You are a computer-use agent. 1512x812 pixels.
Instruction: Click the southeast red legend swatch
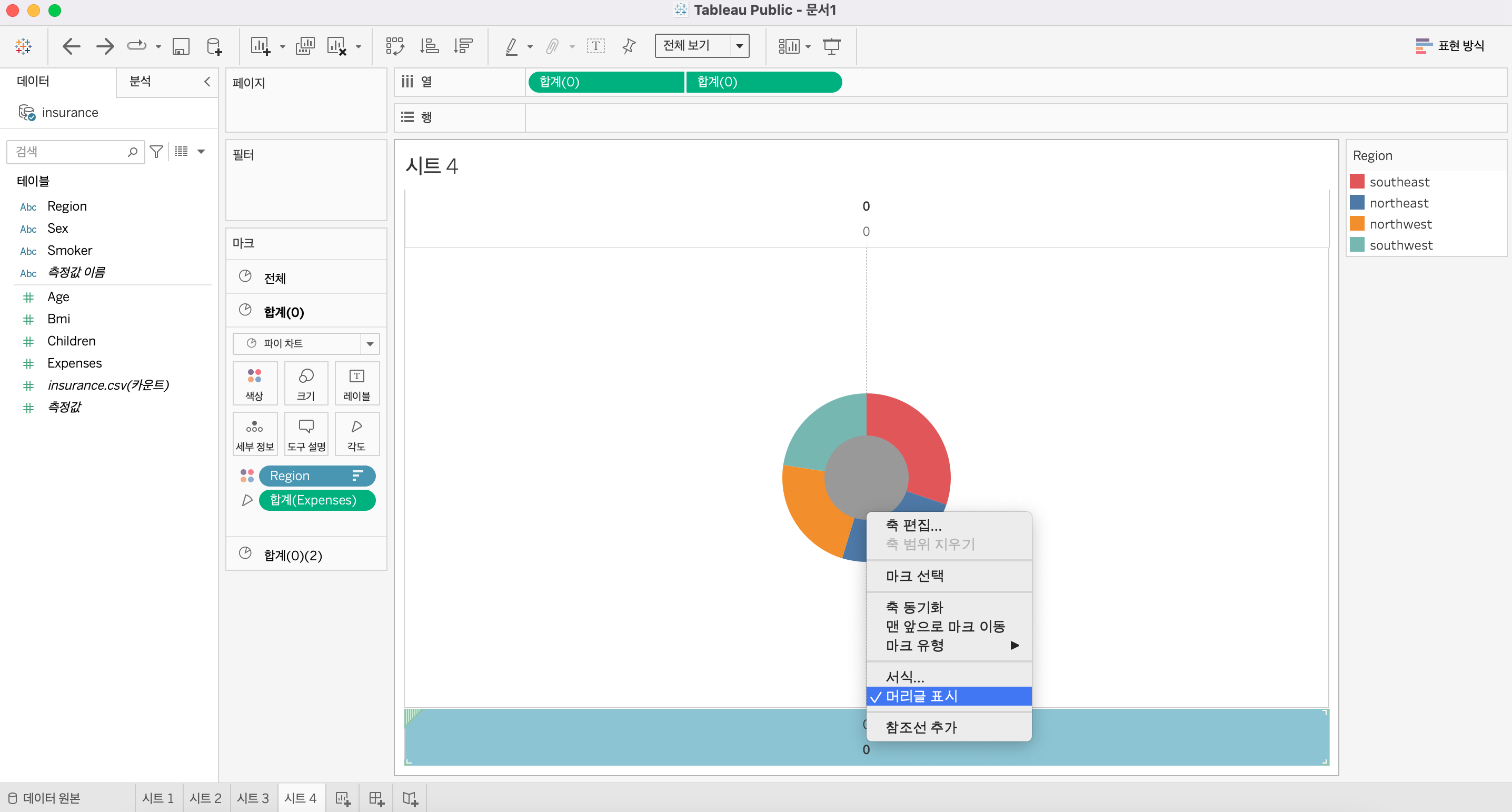[x=1357, y=182]
